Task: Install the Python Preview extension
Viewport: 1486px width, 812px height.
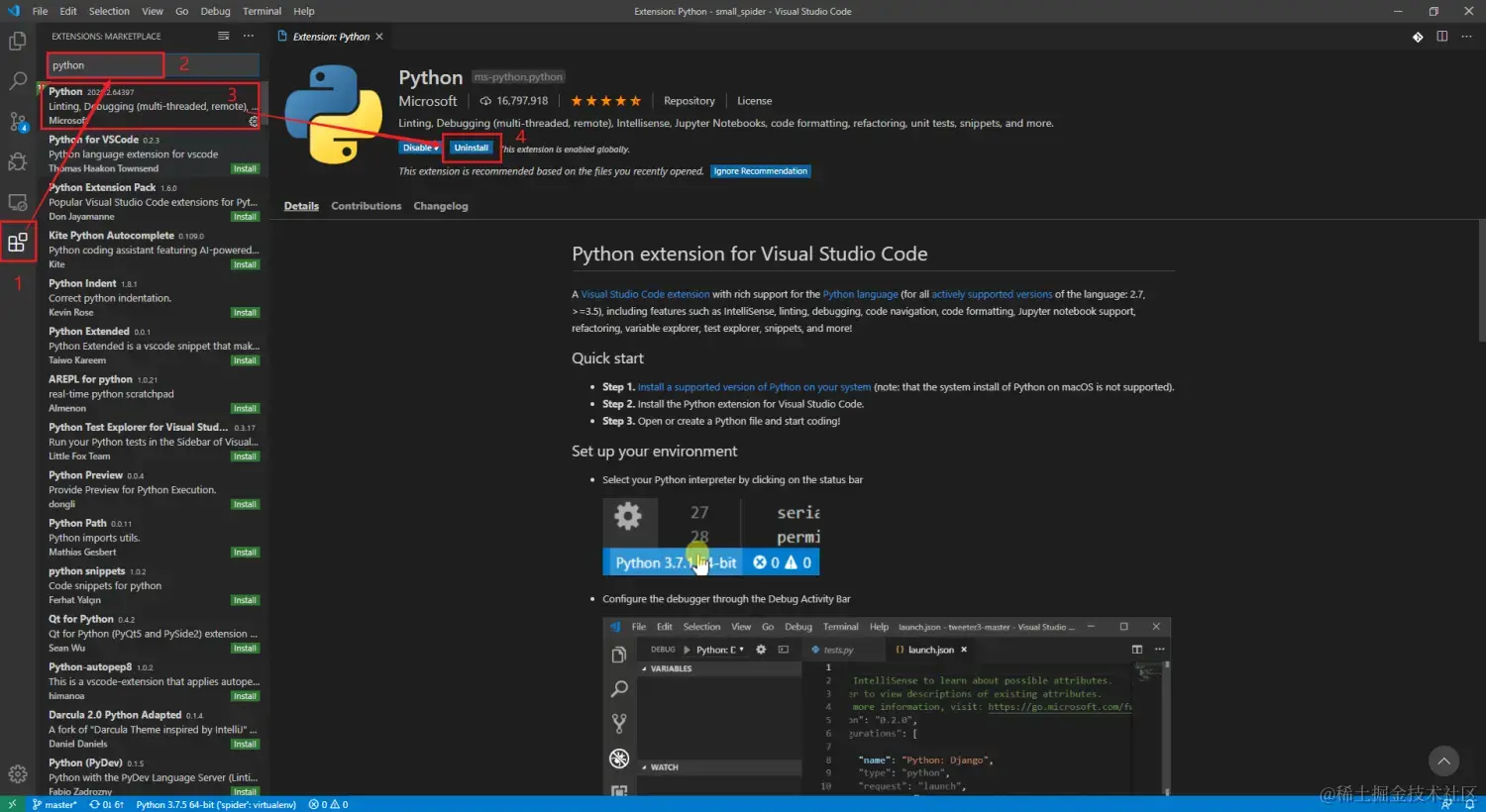Action: click(245, 505)
